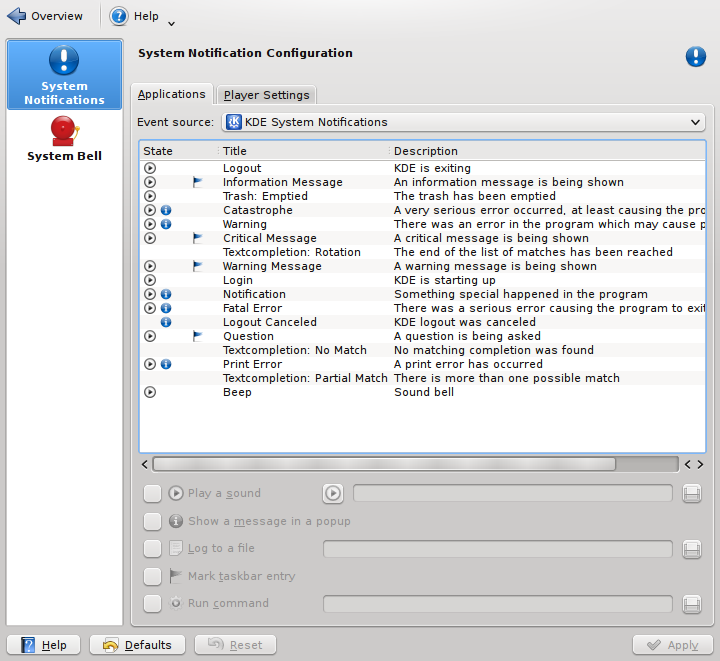Image resolution: width=720 pixels, height=661 pixels.
Task: Open the Help toolbar dropdown arrow
Action: [171, 22]
